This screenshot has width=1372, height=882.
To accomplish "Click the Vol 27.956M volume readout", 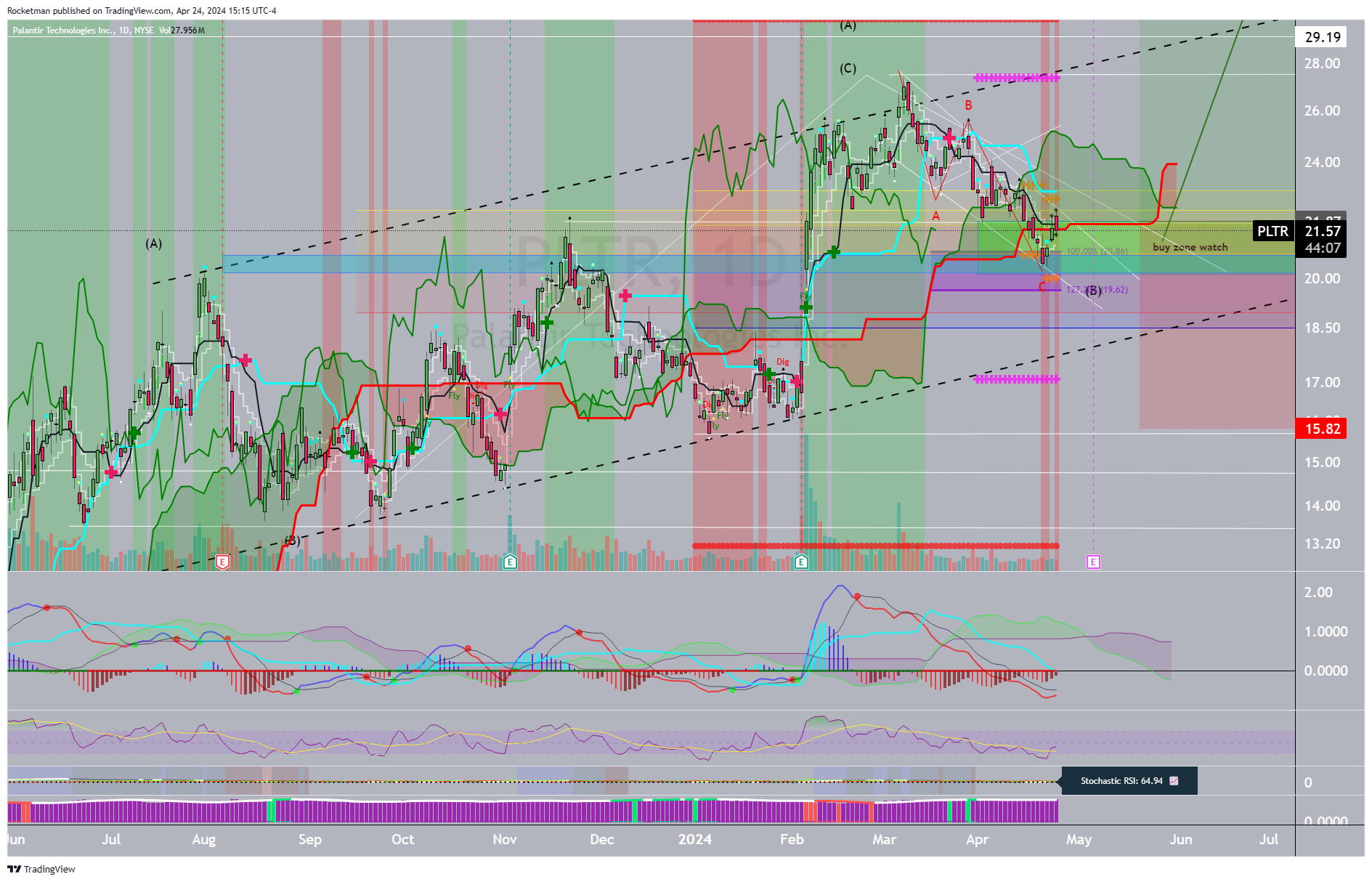I will click(182, 31).
